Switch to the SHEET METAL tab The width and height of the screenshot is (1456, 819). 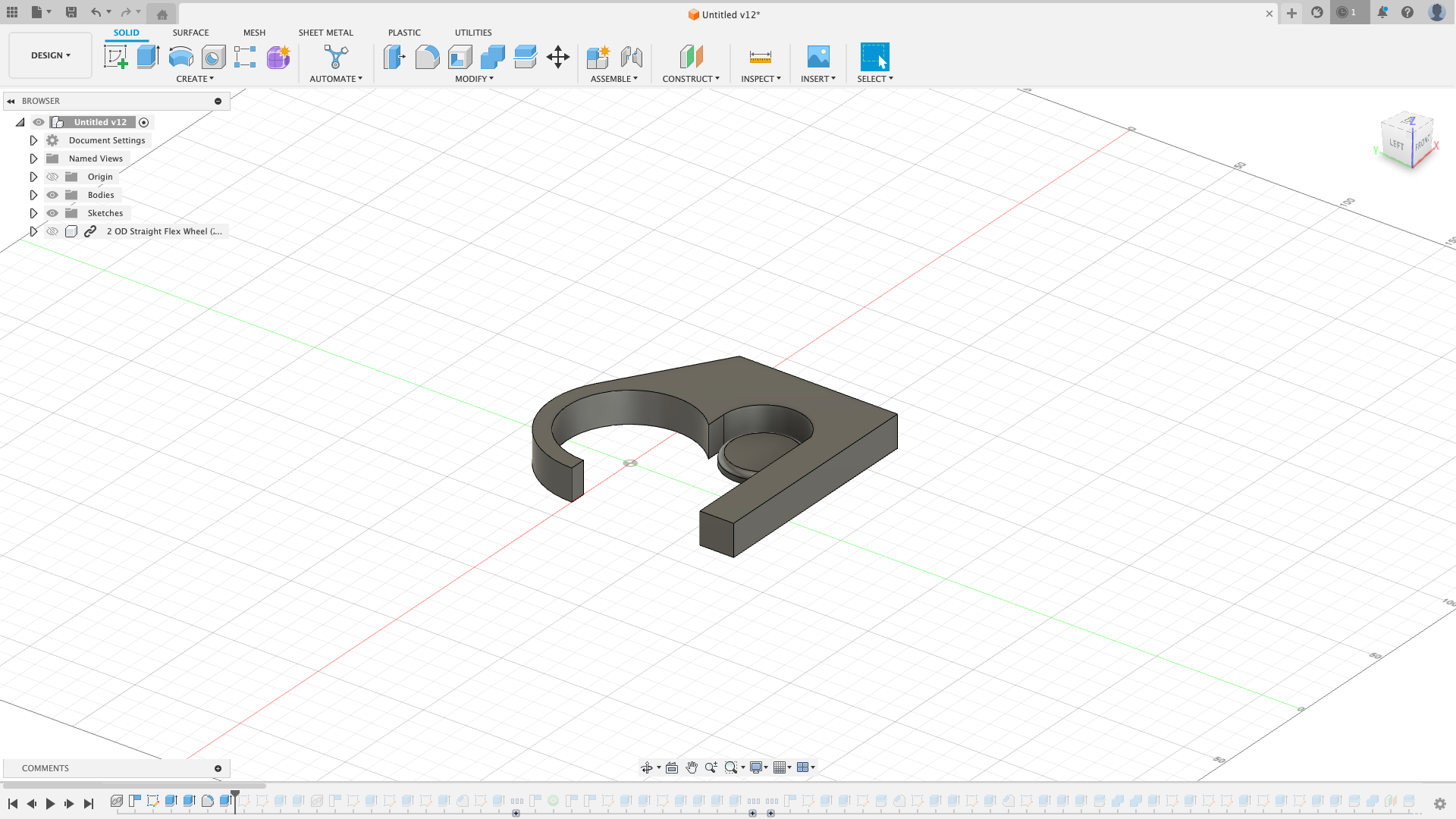point(325,33)
